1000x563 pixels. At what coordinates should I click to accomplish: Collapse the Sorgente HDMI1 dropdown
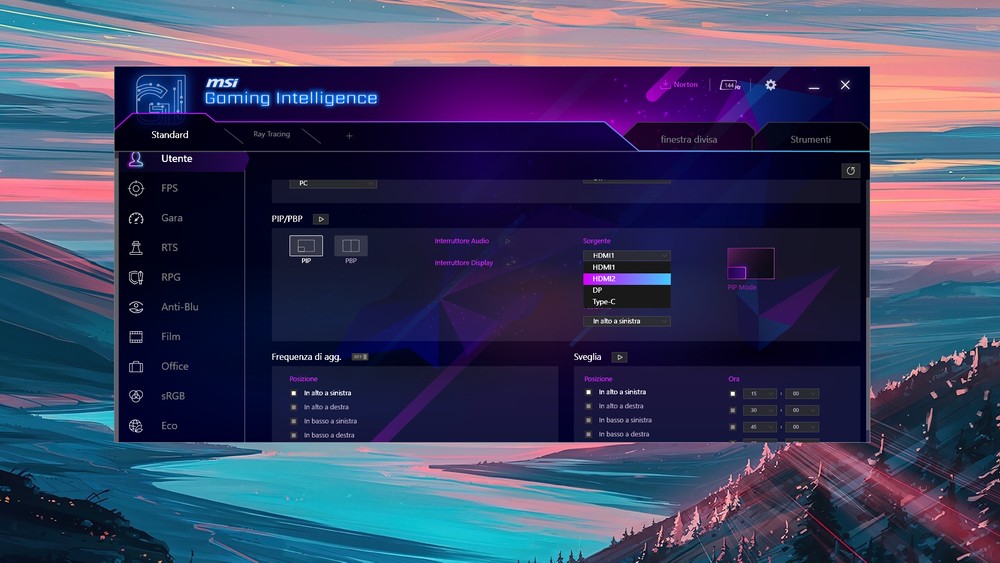(626, 256)
